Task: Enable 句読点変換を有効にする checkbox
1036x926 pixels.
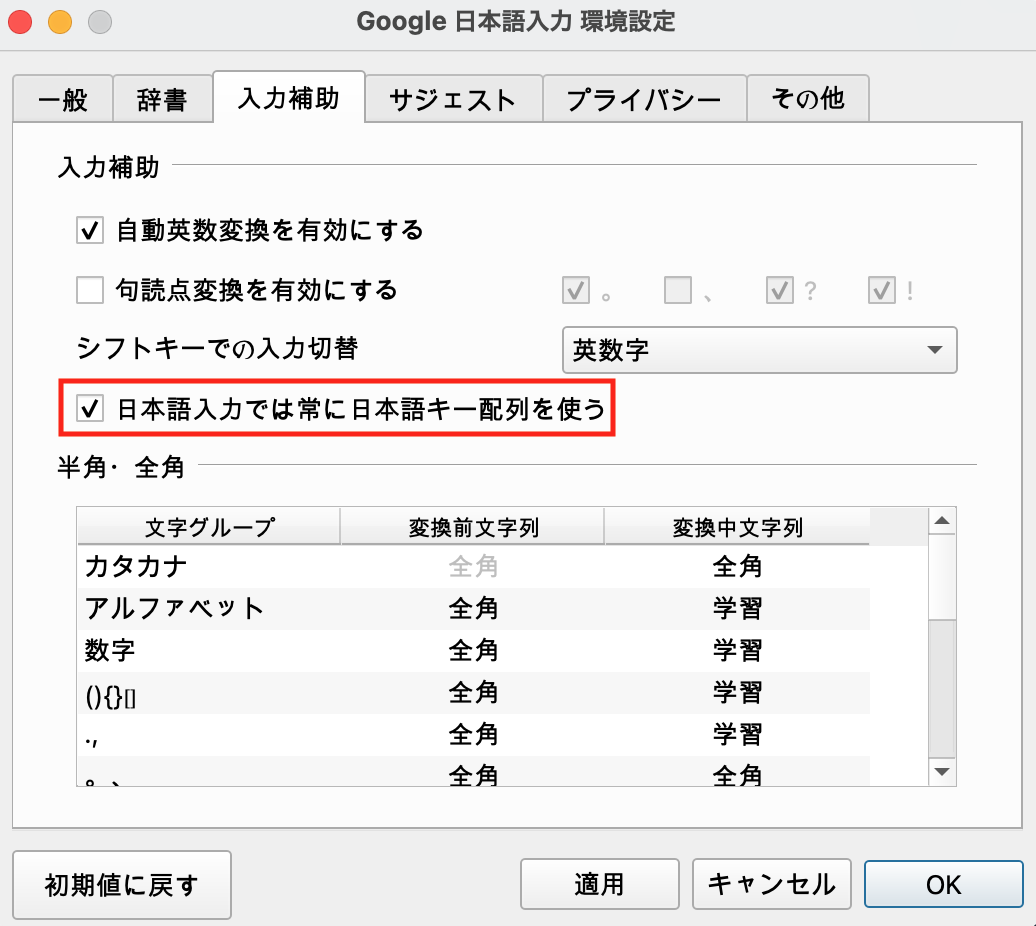Action: [x=90, y=290]
